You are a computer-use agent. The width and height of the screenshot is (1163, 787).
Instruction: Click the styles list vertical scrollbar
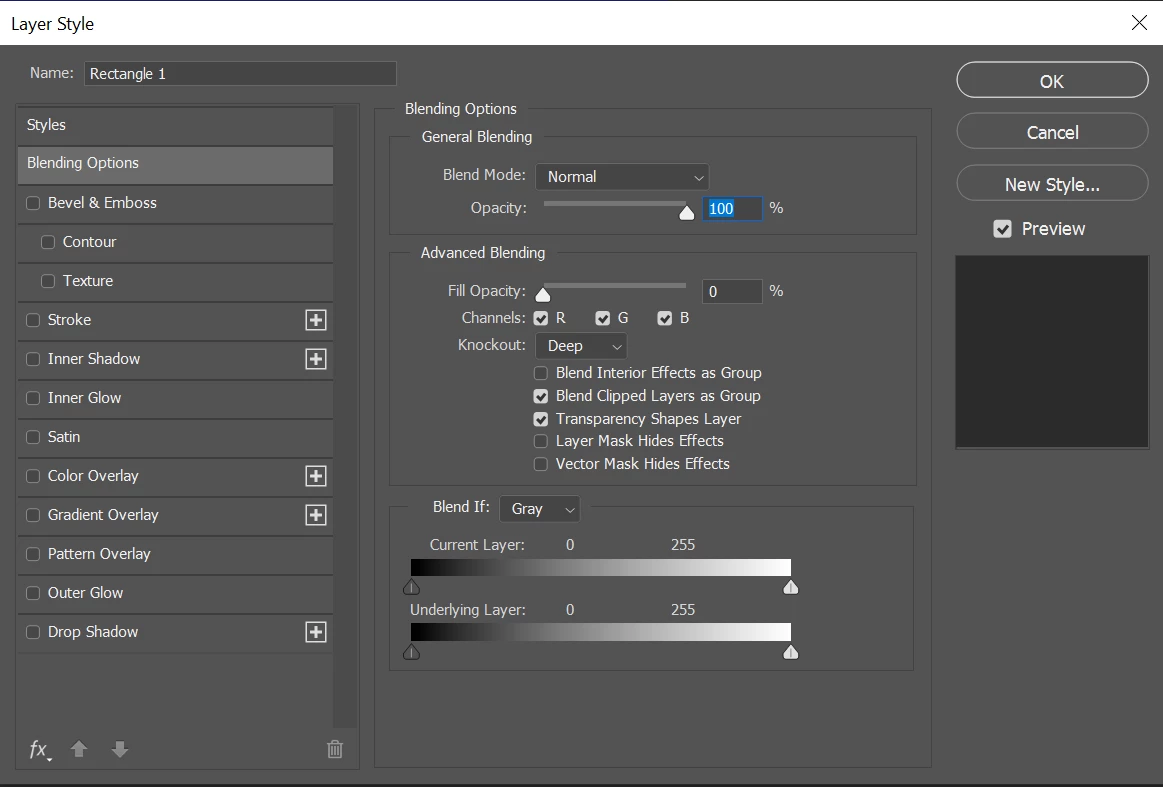coord(345,417)
